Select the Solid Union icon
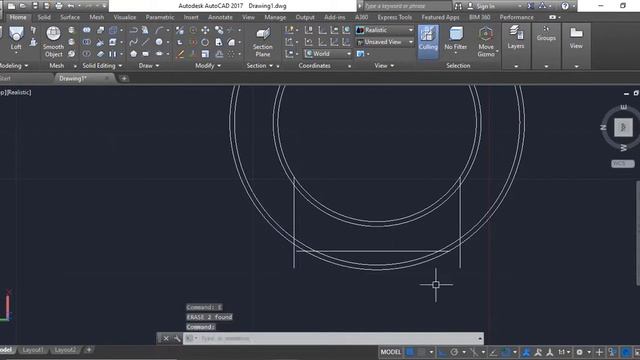The width and height of the screenshot is (640, 360). tap(87, 30)
